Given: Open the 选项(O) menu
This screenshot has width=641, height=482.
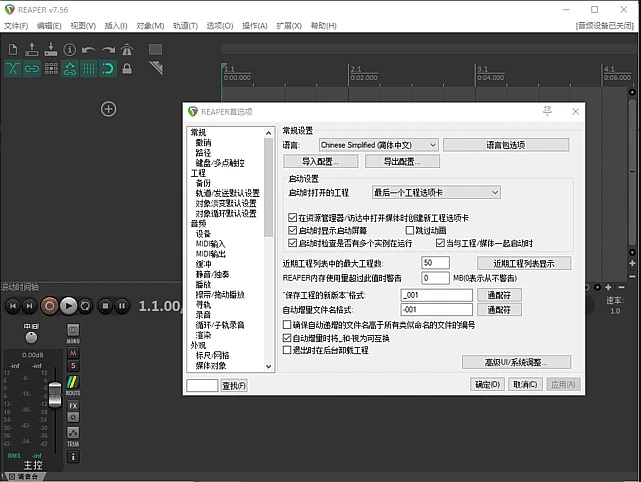Looking at the screenshot, I should [x=219, y=24].
